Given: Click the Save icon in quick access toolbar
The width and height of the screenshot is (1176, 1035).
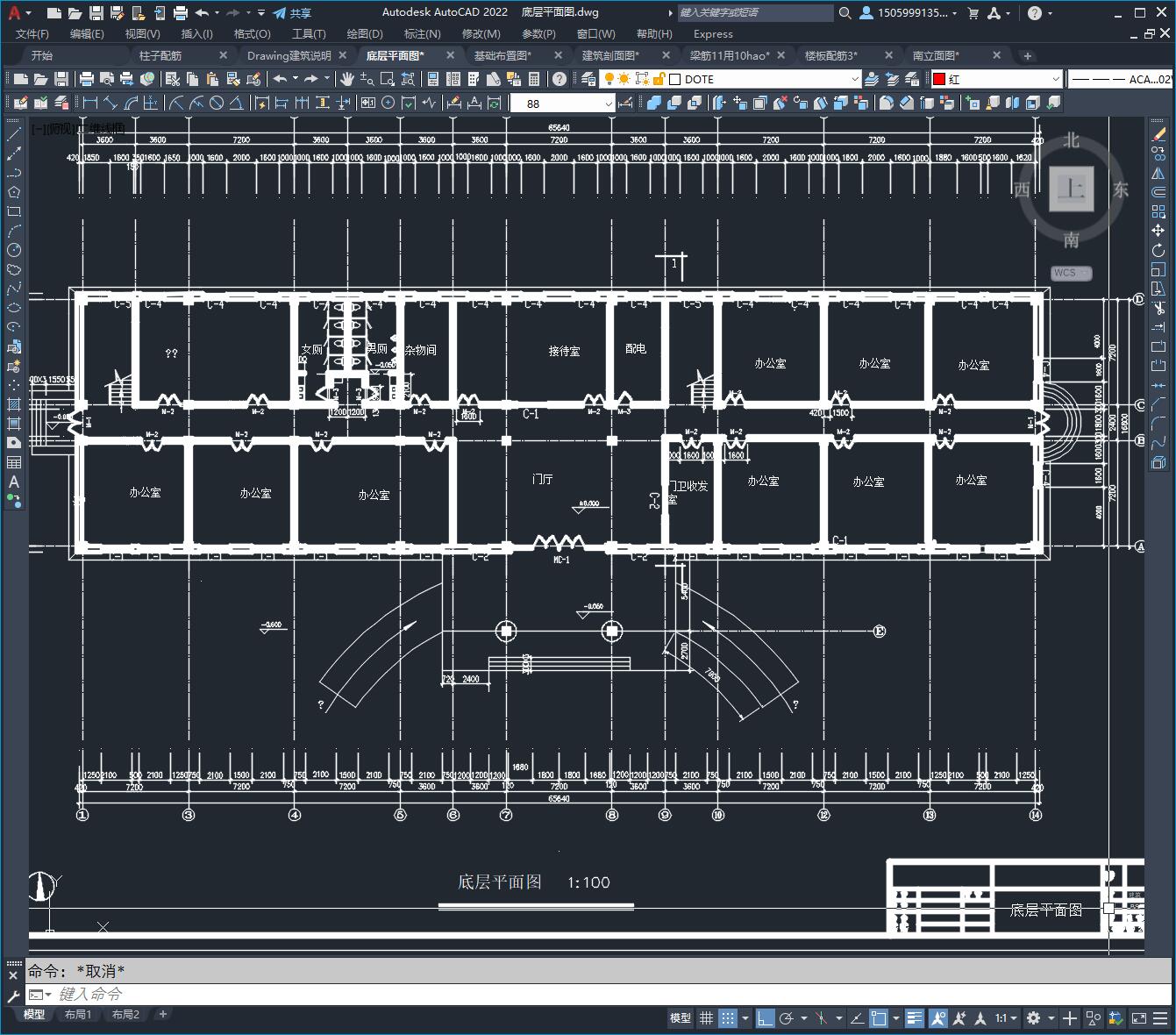Looking at the screenshot, I should pyautogui.click(x=96, y=13).
